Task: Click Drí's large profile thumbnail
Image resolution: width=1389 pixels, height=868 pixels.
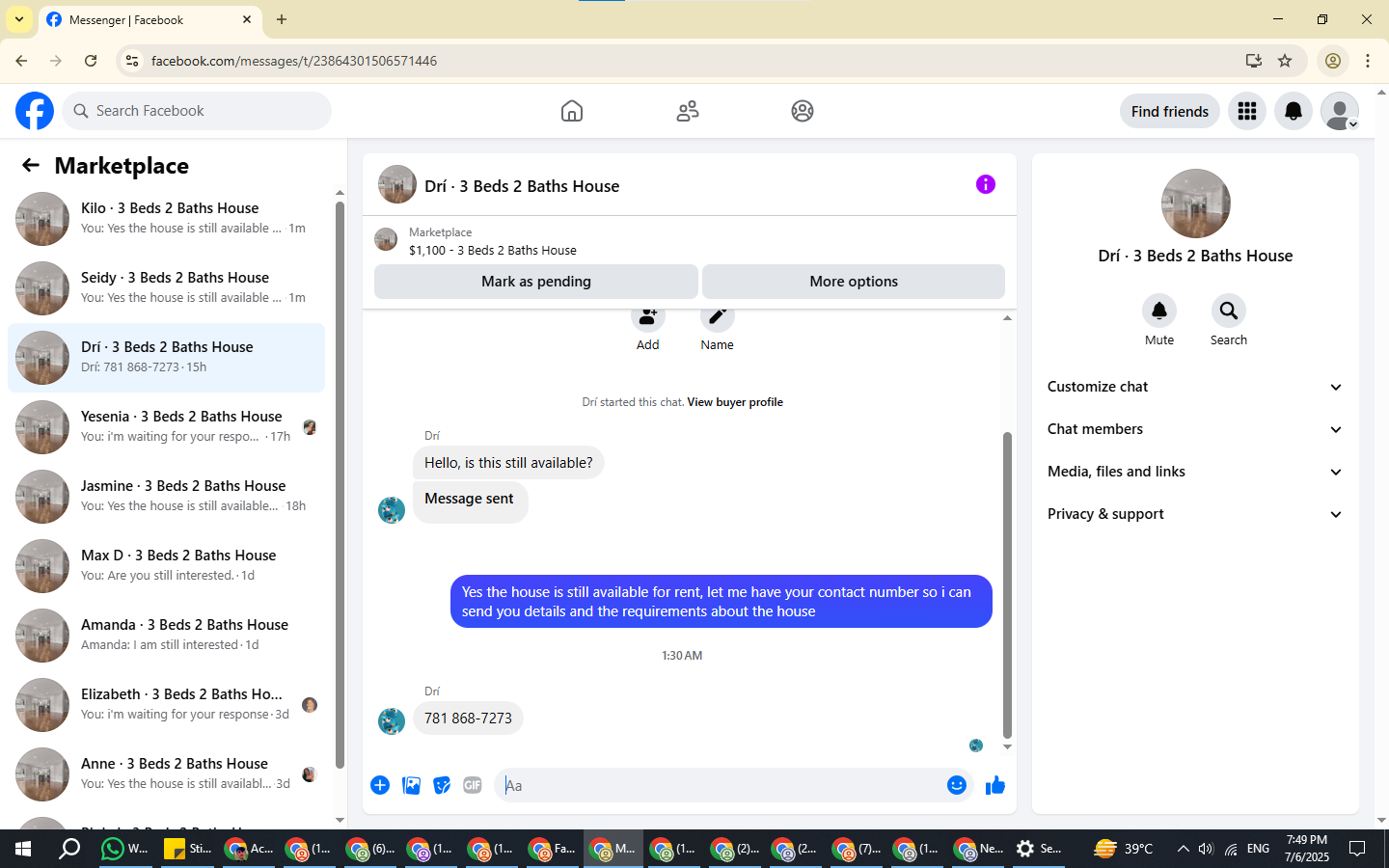Action: (x=1196, y=203)
